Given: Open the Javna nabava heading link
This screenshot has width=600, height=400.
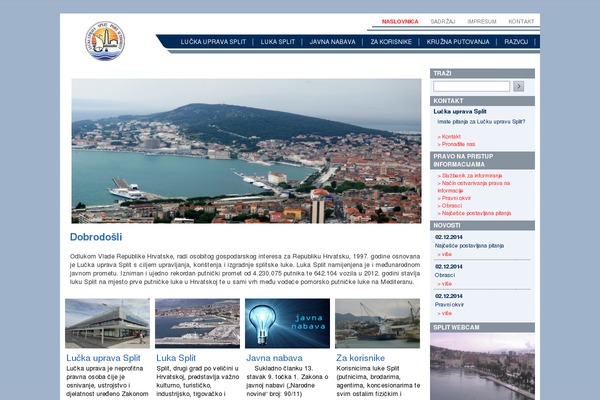Looking at the screenshot, I should click(274, 358).
